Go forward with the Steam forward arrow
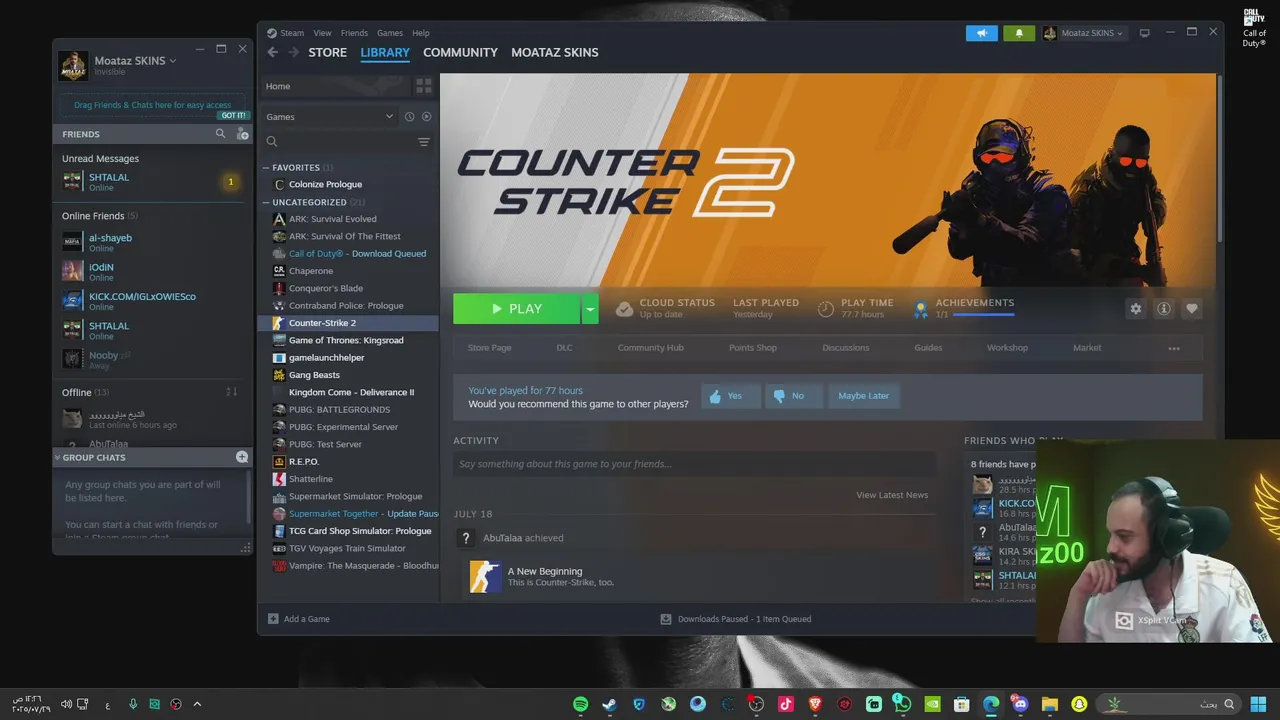The height and width of the screenshot is (720, 1280). coord(294,52)
